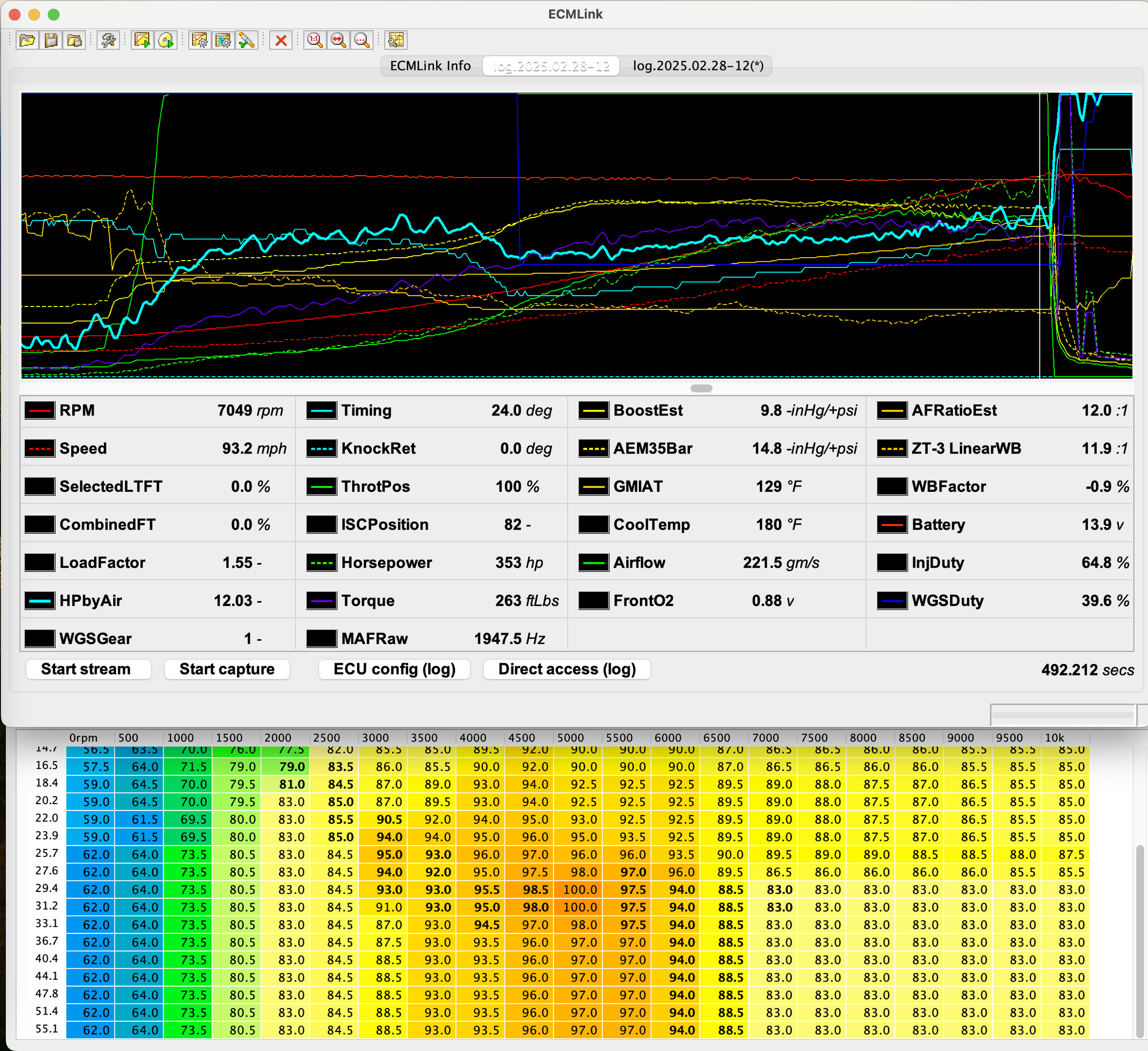The width and height of the screenshot is (1148, 1051).
Task: Click the AFRatioEst value 12.0 :1
Action: pos(1105,411)
